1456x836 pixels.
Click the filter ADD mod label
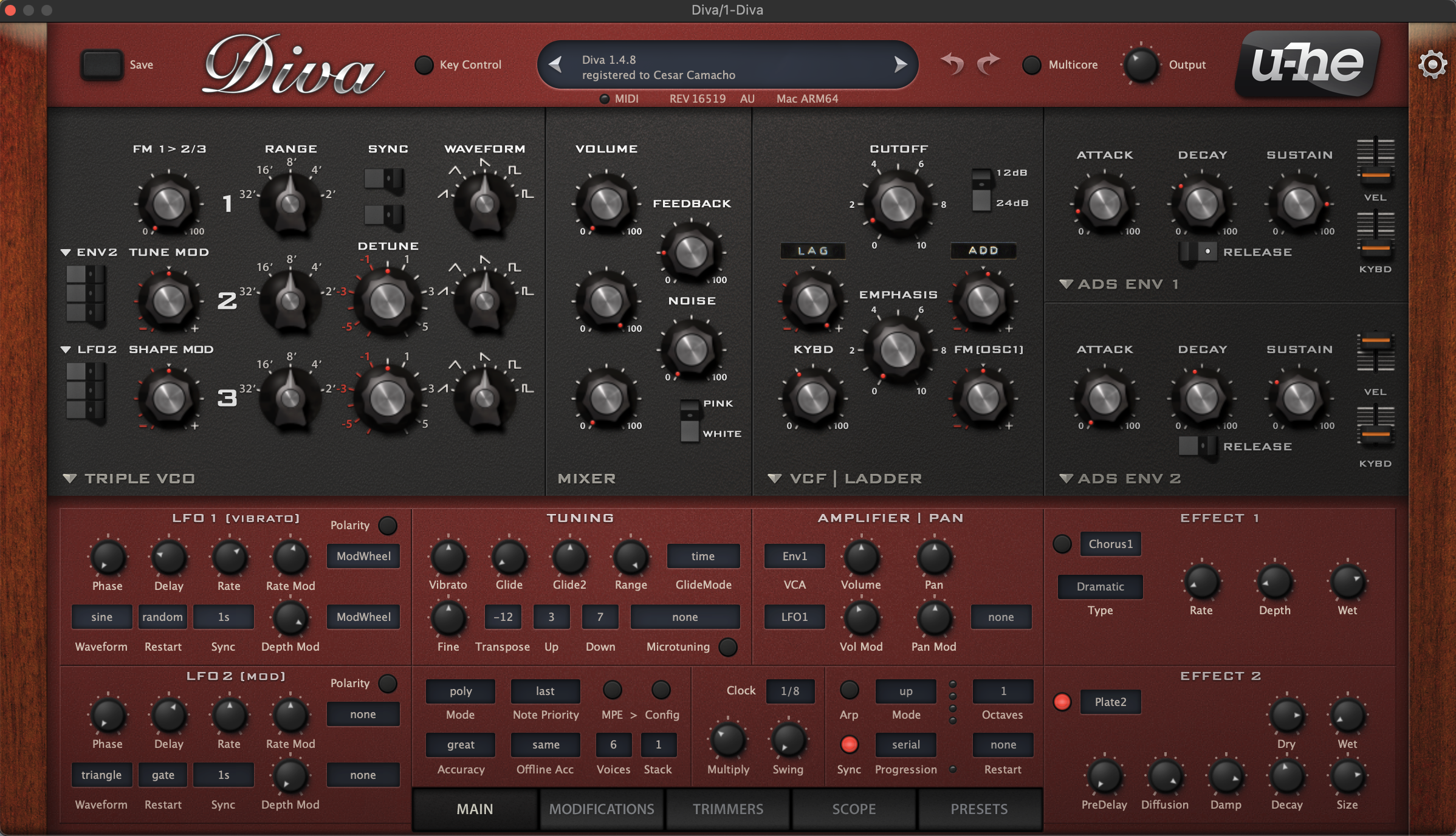983,250
